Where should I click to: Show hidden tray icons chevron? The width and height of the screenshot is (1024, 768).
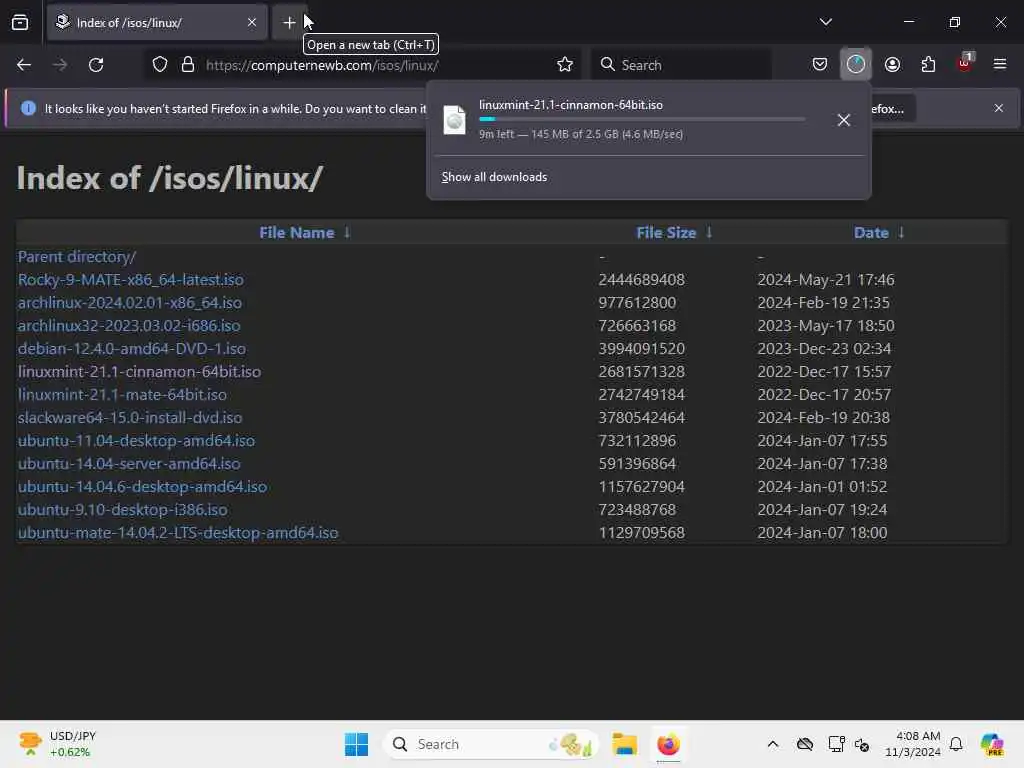[x=773, y=744]
